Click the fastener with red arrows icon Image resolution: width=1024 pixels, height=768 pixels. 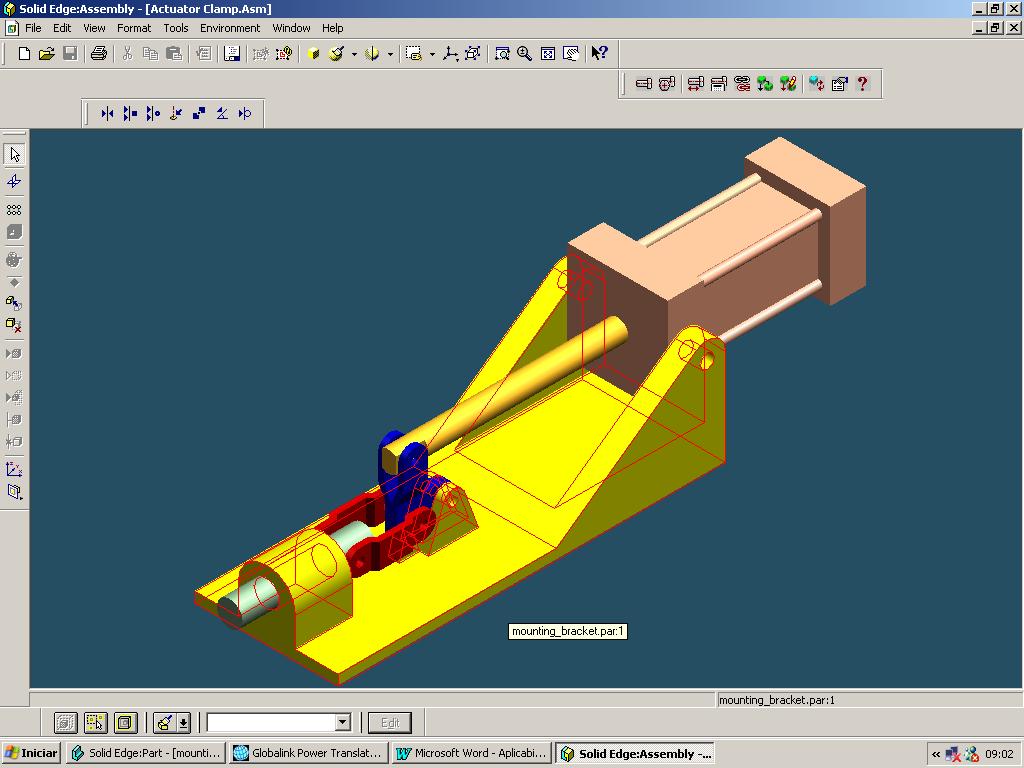coord(696,84)
